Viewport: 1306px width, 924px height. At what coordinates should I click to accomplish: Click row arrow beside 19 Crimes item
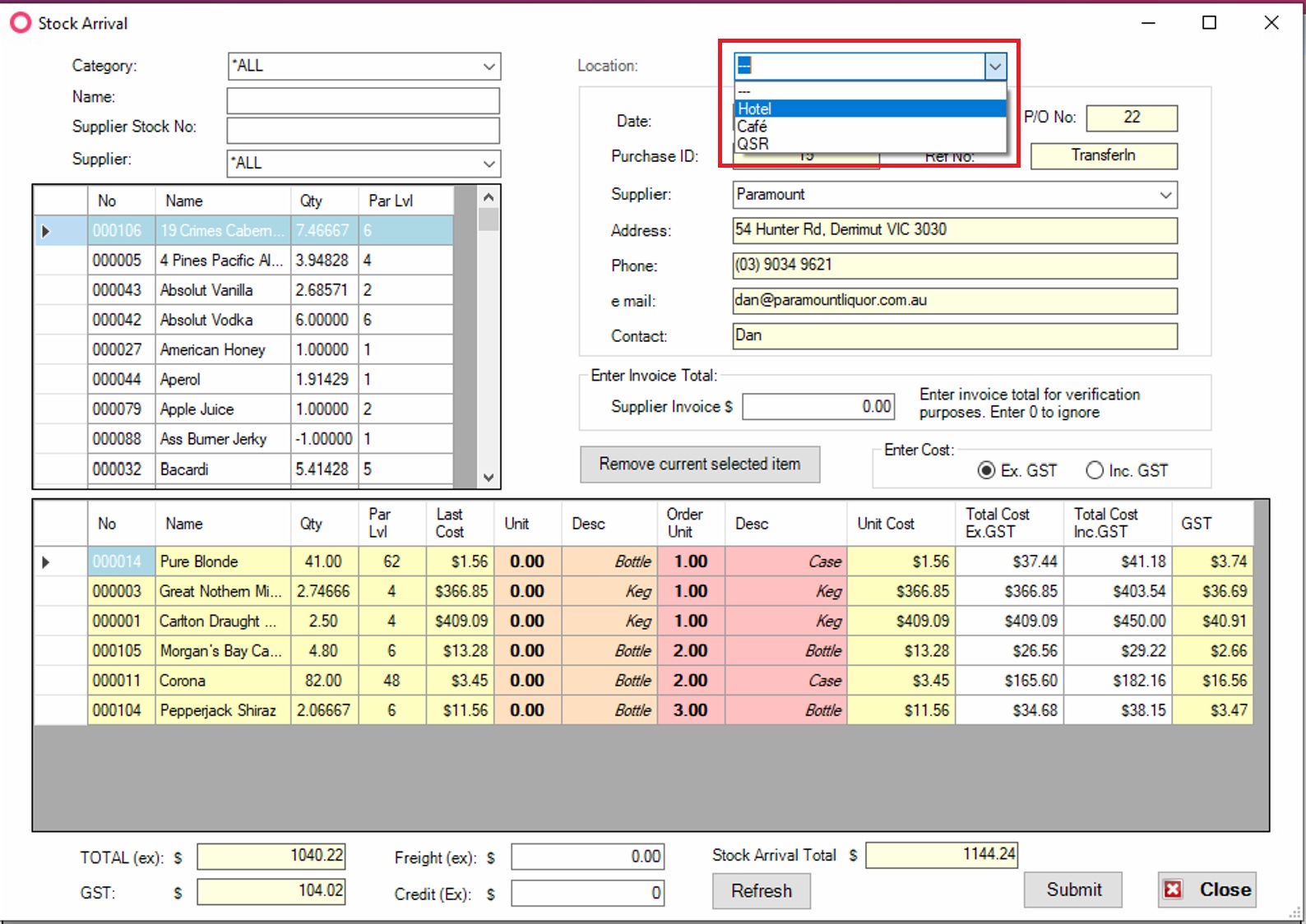[46, 231]
